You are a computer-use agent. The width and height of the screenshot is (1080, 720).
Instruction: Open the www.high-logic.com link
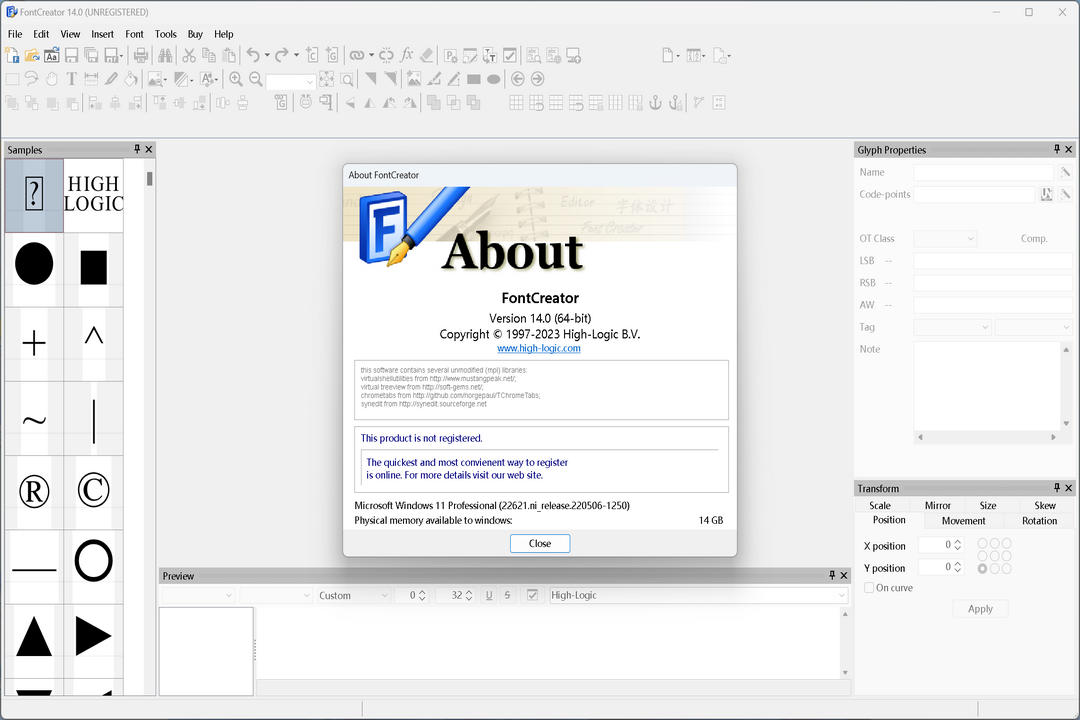click(x=539, y=349)
